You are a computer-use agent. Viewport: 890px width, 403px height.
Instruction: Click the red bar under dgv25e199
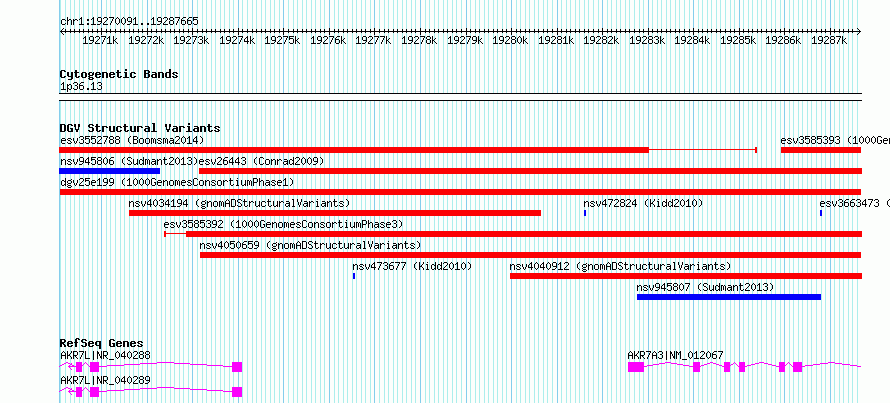click(x=460, y=192)
